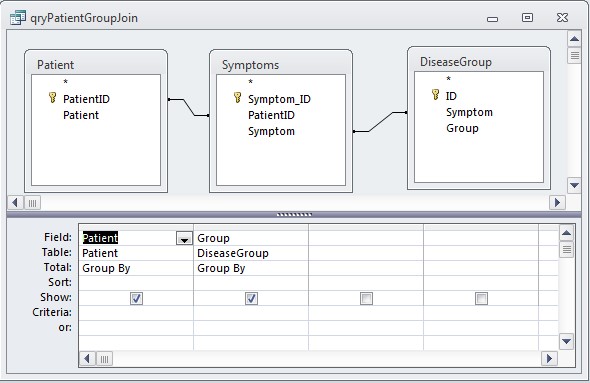Select ID field in DiseaseGroup table
The image size is (590, 383).
click(451, 96)
